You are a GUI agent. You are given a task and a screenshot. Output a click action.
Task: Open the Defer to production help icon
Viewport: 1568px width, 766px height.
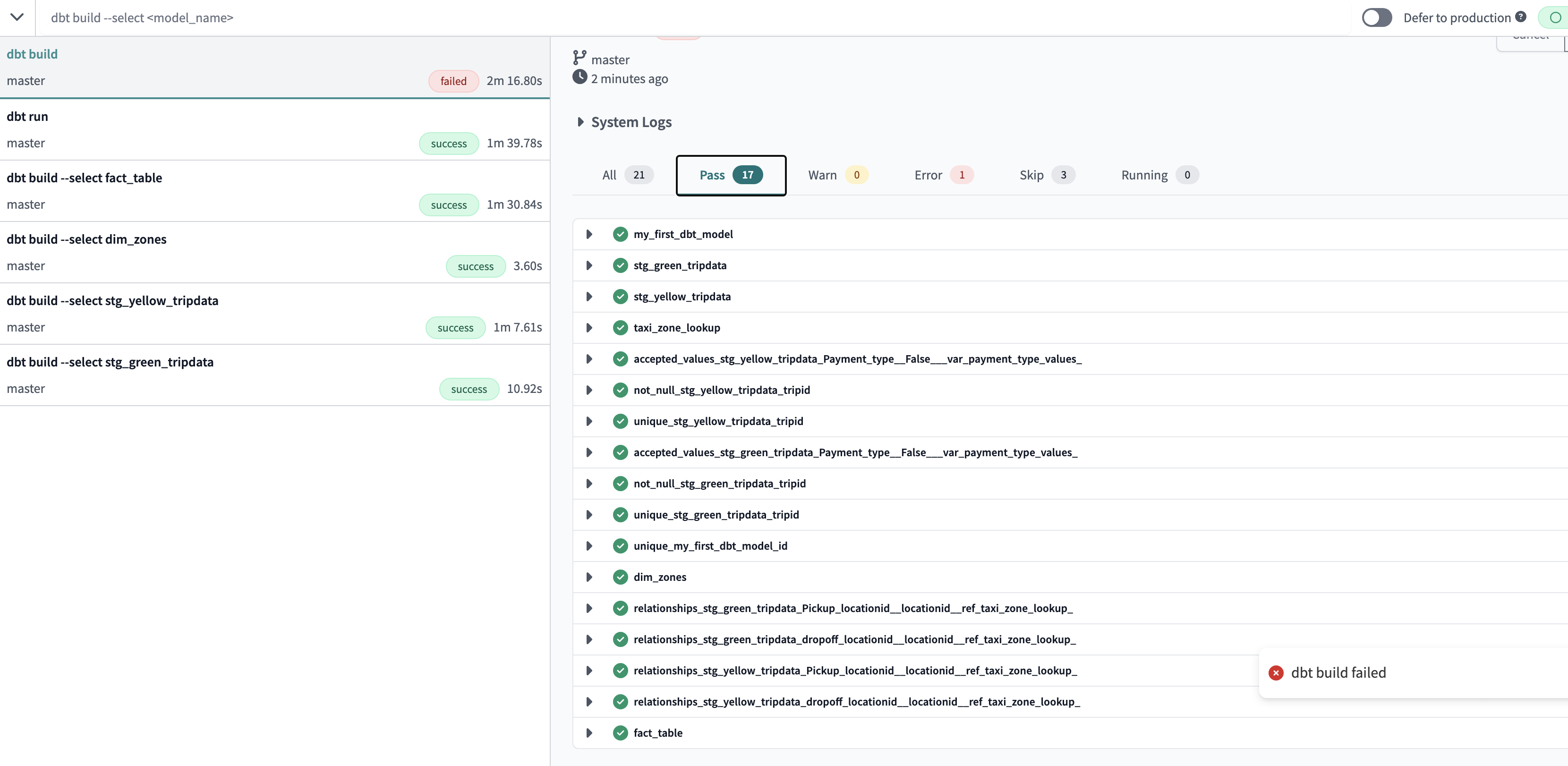pos(1520,17)
